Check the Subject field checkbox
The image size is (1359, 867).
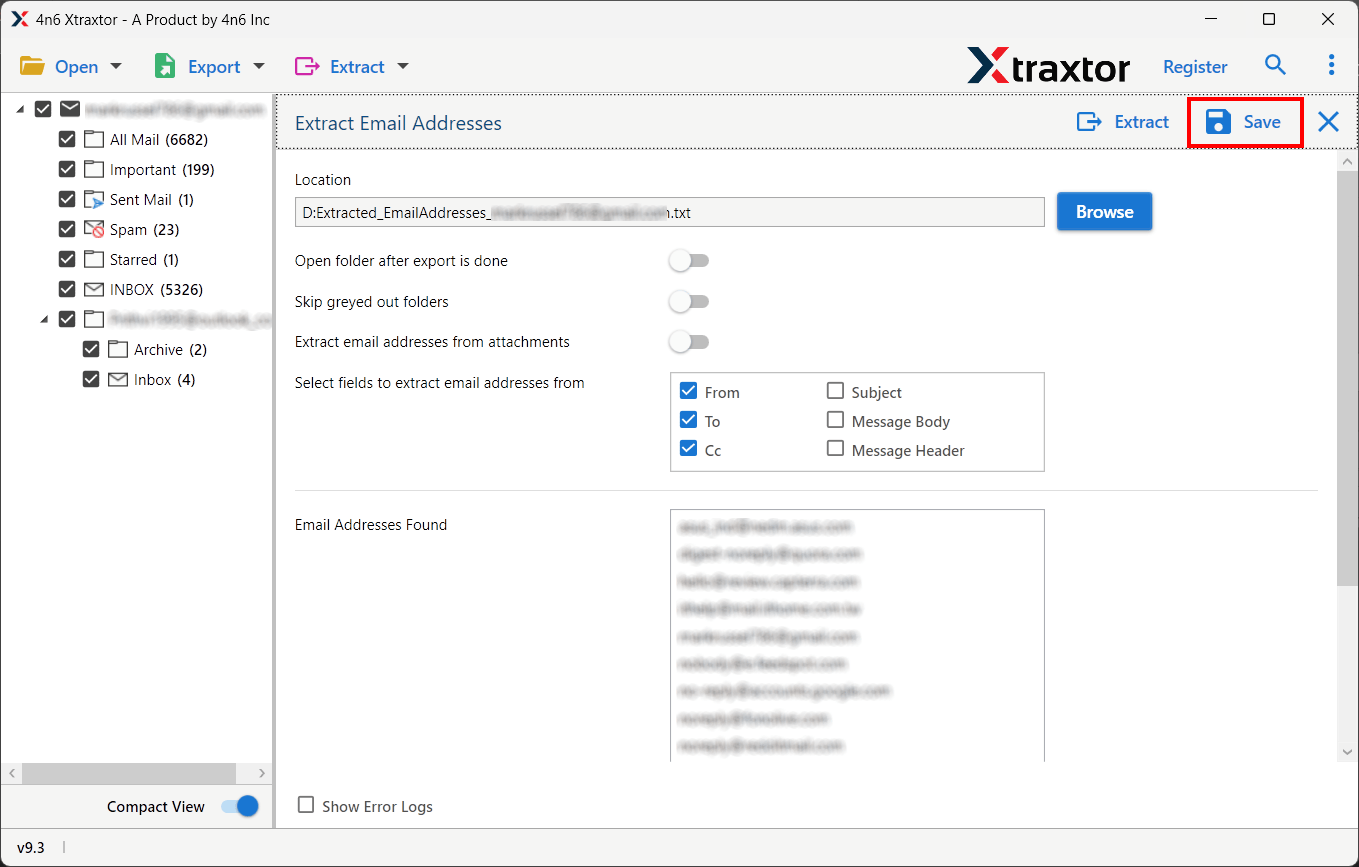pyautogui.click(x=836, y=391)
